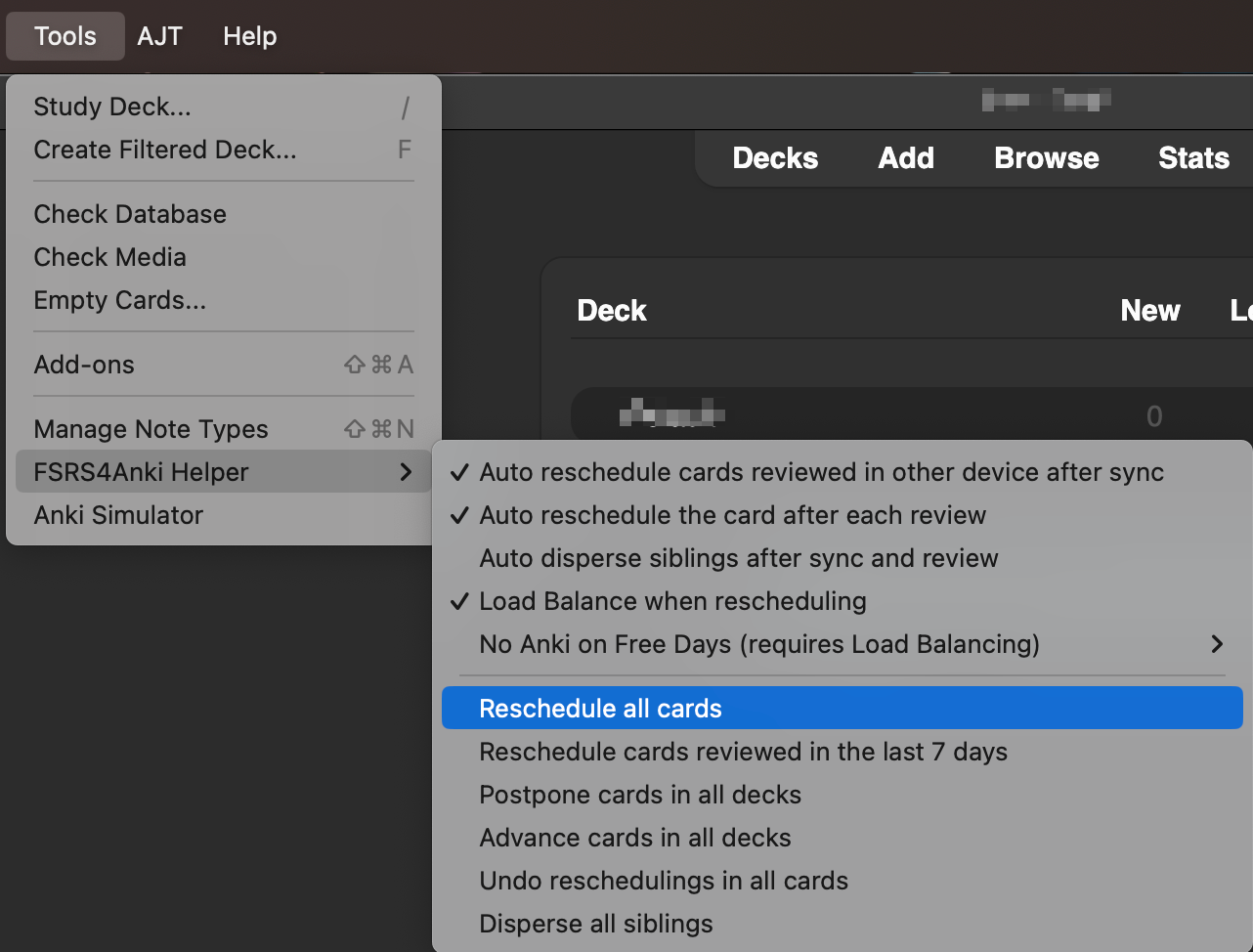Disable Load Balance when rescheduling
The width and height of the screenshot is (1253, 952).
(x=672, y=601)
